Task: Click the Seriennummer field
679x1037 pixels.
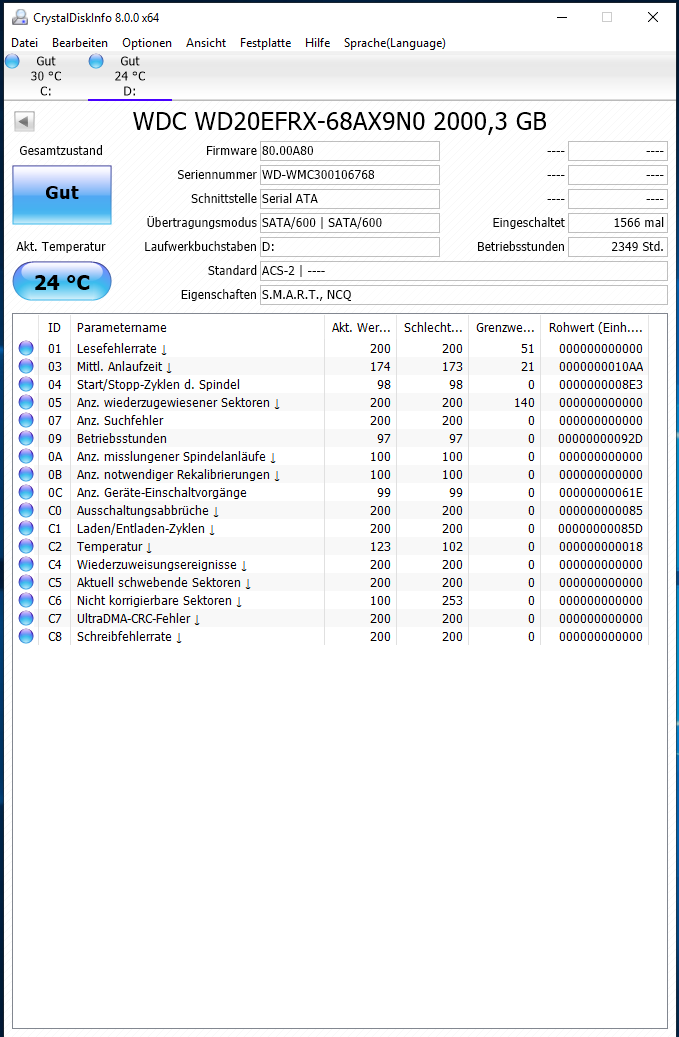Action: coord(350,175)
